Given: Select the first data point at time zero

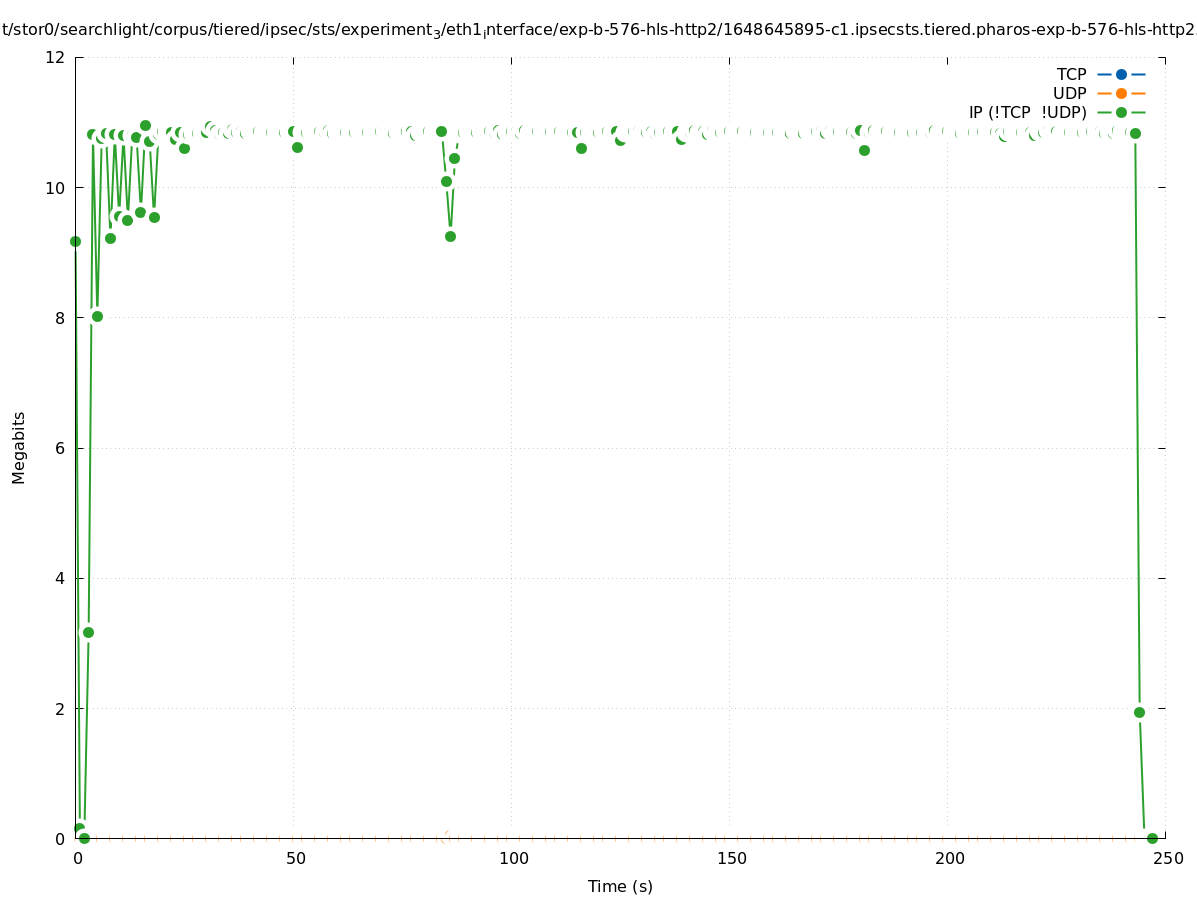Looking at the screenshot, I should point(75,241).
